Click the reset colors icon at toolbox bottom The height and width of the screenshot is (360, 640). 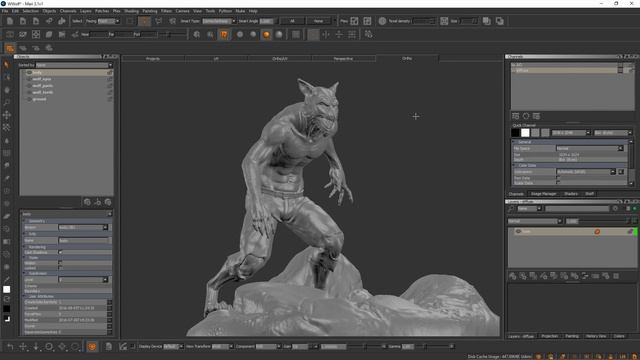[7, 319]
